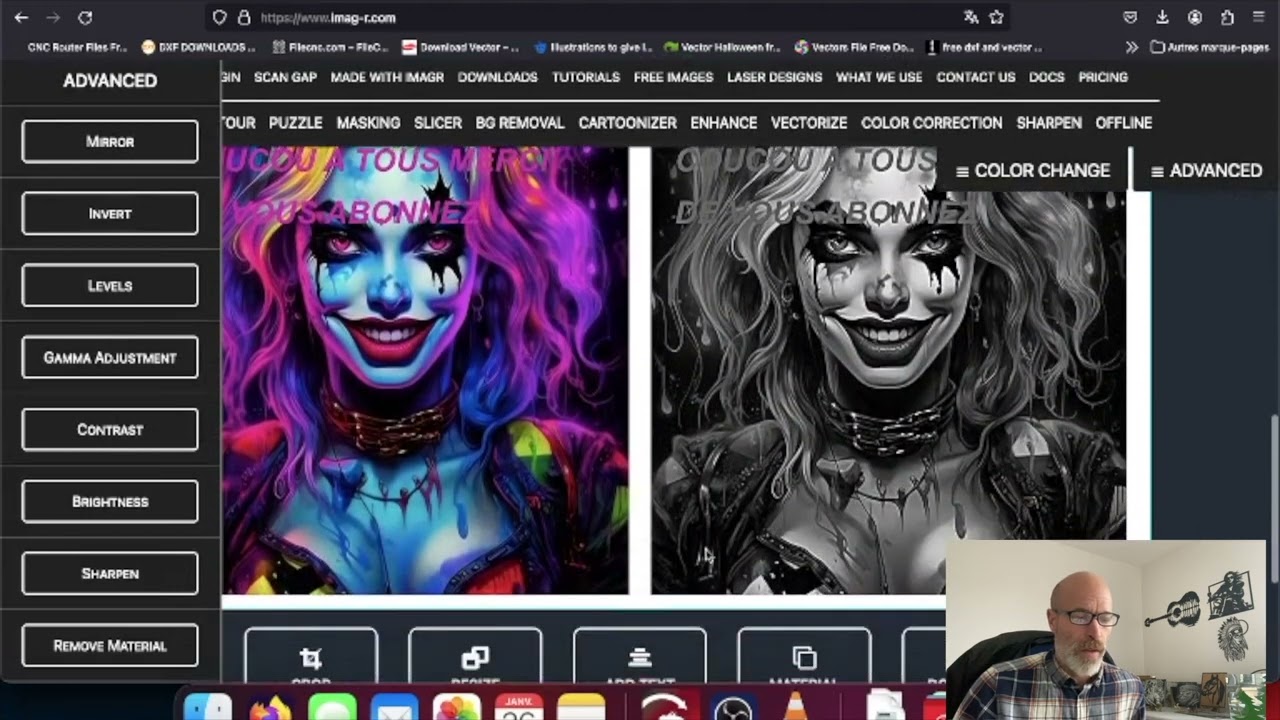Click the padlock site security icon
Image resolution: width=1280 pixels, height=720 pixels.
click(x=244, y=17)
